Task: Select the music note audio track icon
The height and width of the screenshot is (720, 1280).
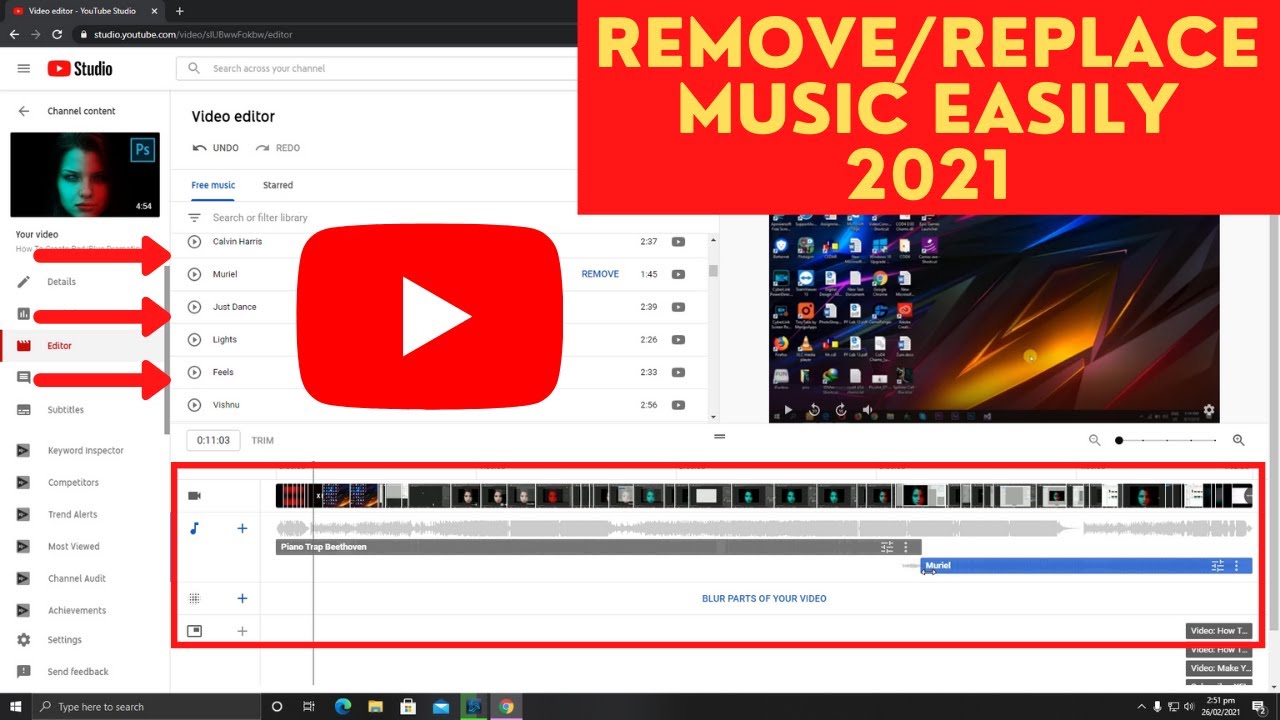Action: (194, 528)
